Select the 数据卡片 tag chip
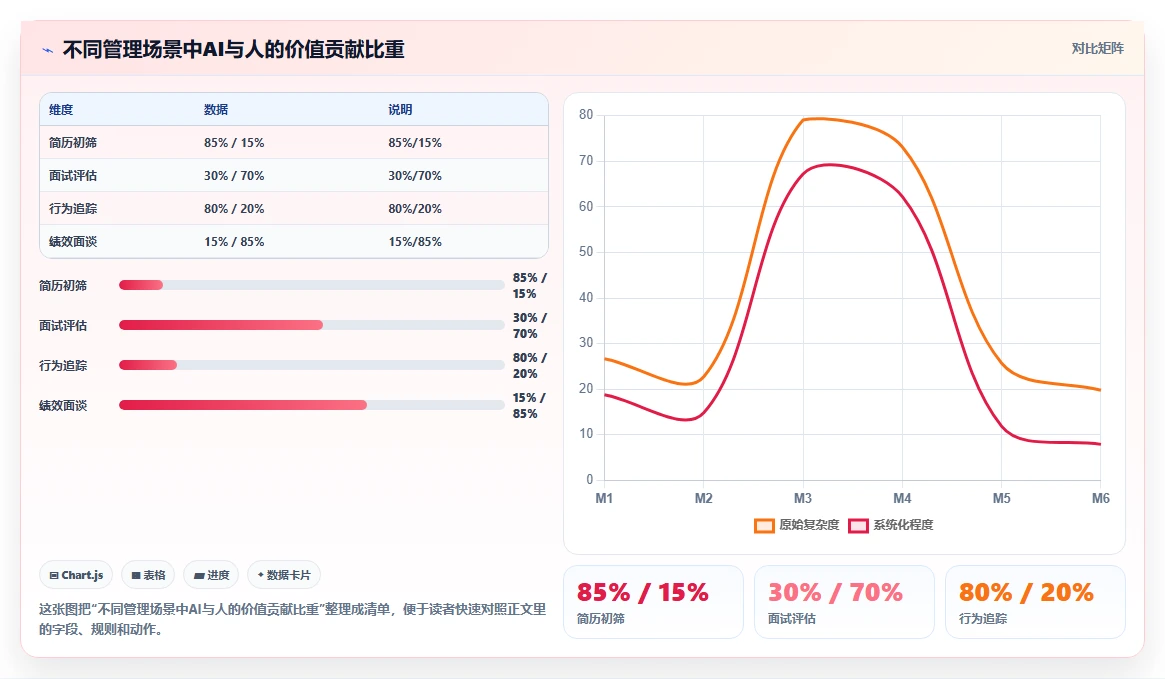Image resolution: width=1165 pixels, height=679 pixels. 284,575
